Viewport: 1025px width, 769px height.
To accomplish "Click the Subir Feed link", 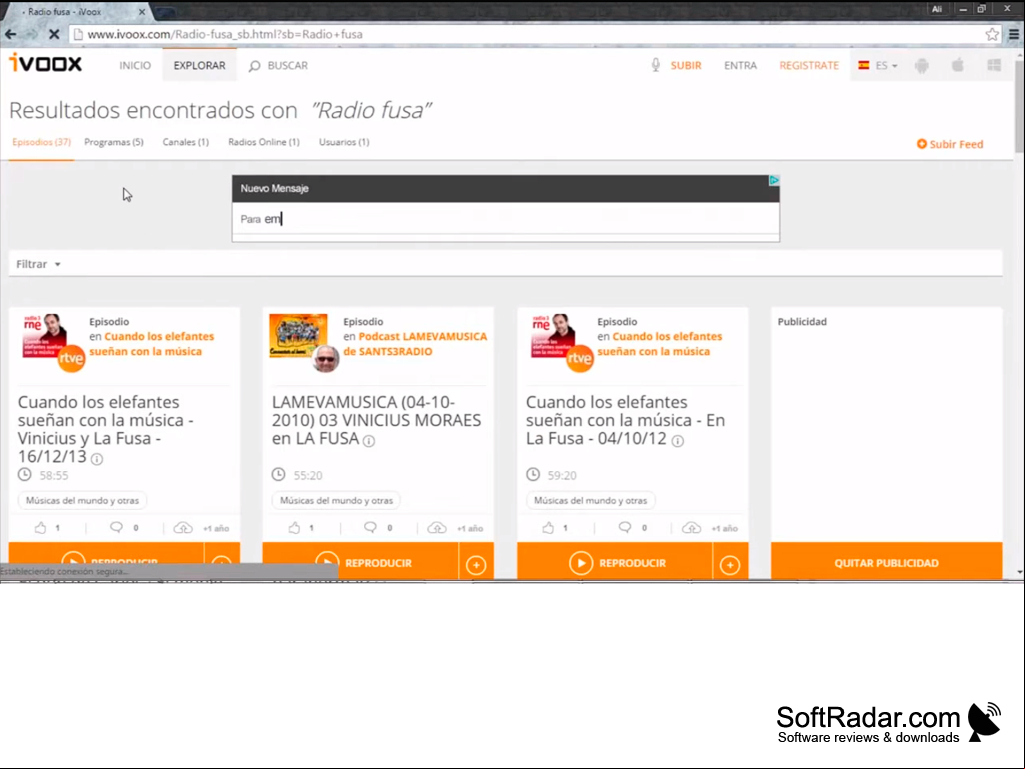I will (x=950, y=144).
